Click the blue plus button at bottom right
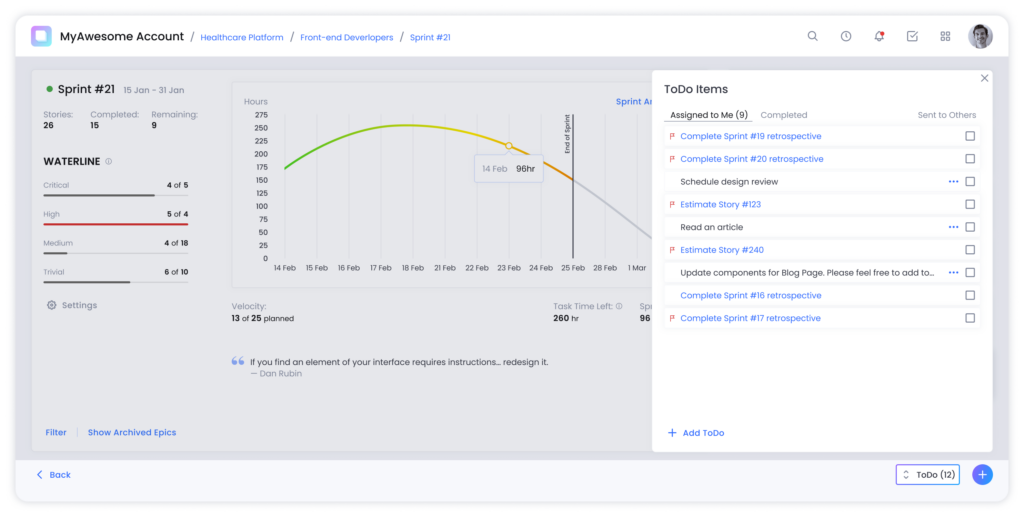1024x517 pixels. click(x=982, y=475)
